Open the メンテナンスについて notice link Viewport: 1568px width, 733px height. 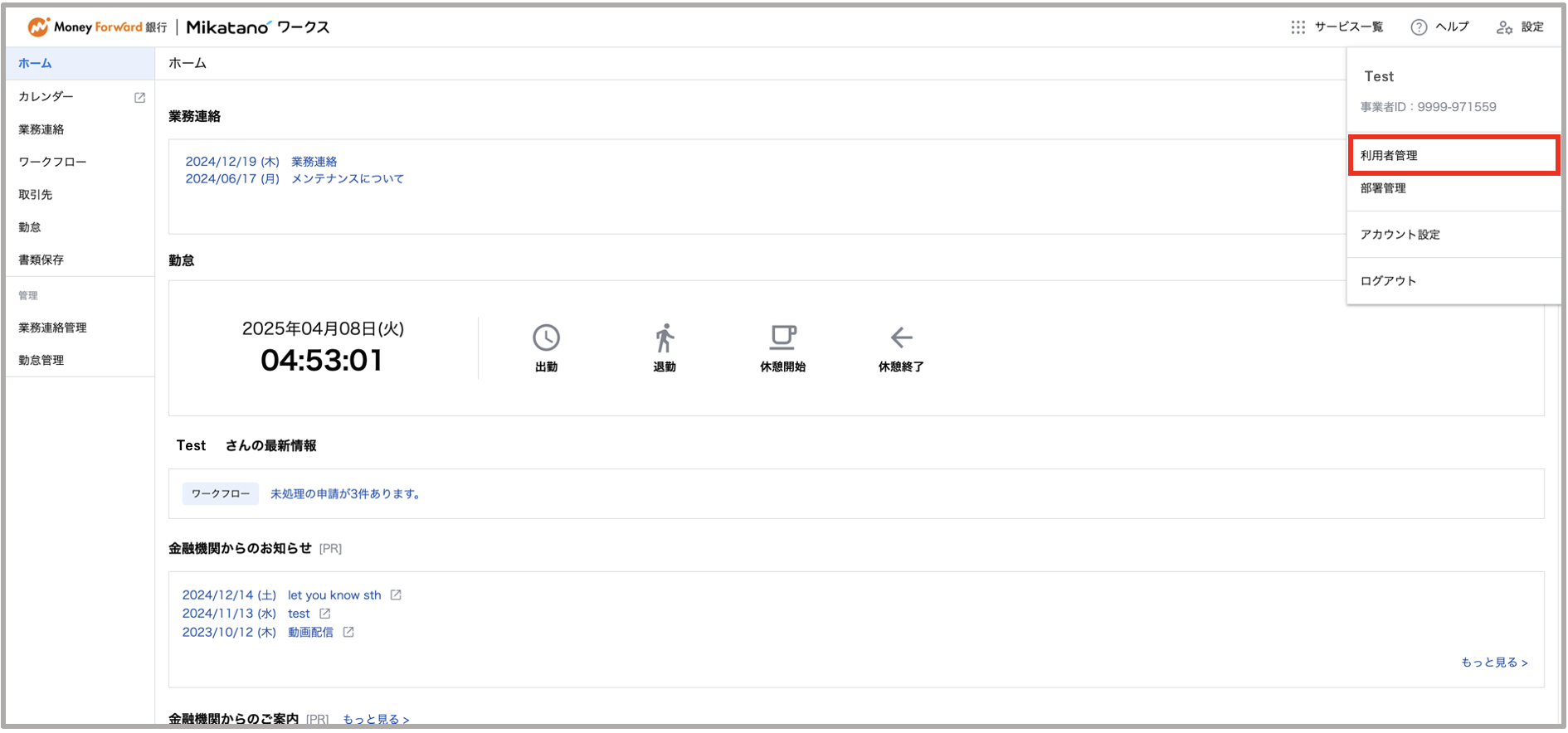click(x=348, y=178)
